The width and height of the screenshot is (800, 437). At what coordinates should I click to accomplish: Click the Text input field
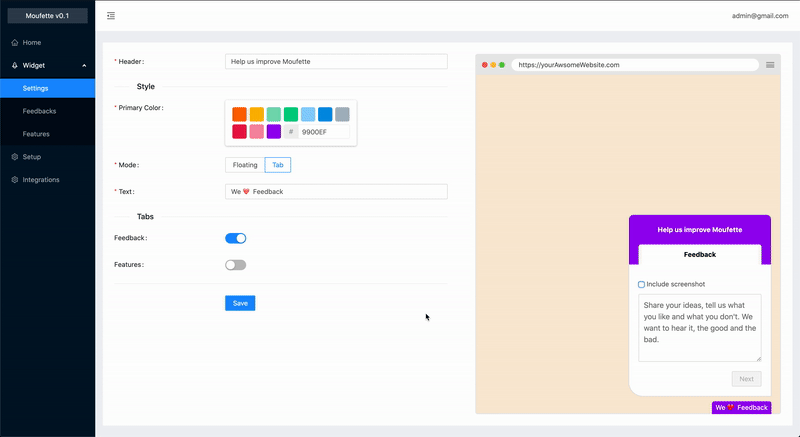[x=336, y=192]
